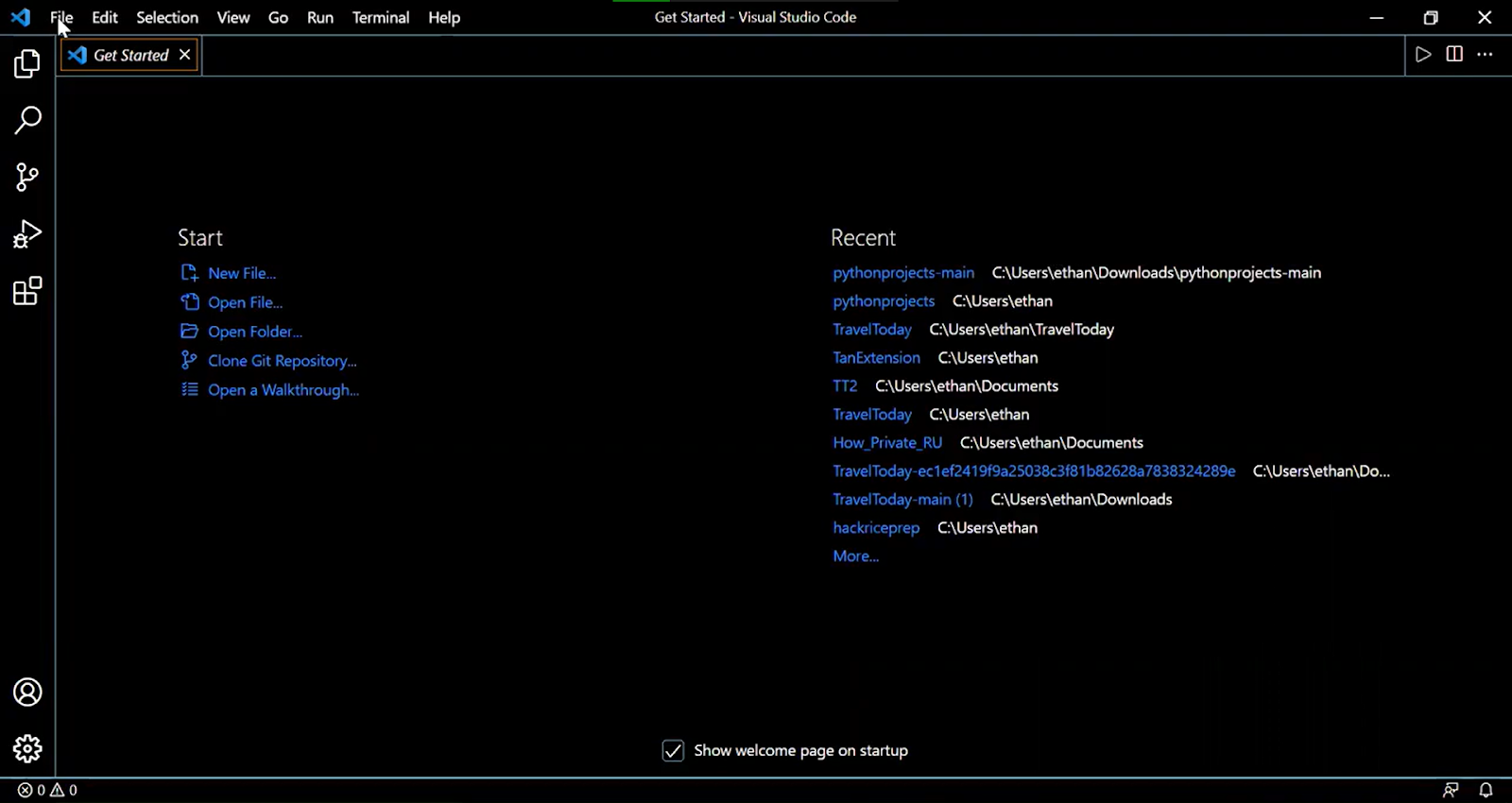
Task: Restore down the VS Code window
Action: (x=1431, y=17)
